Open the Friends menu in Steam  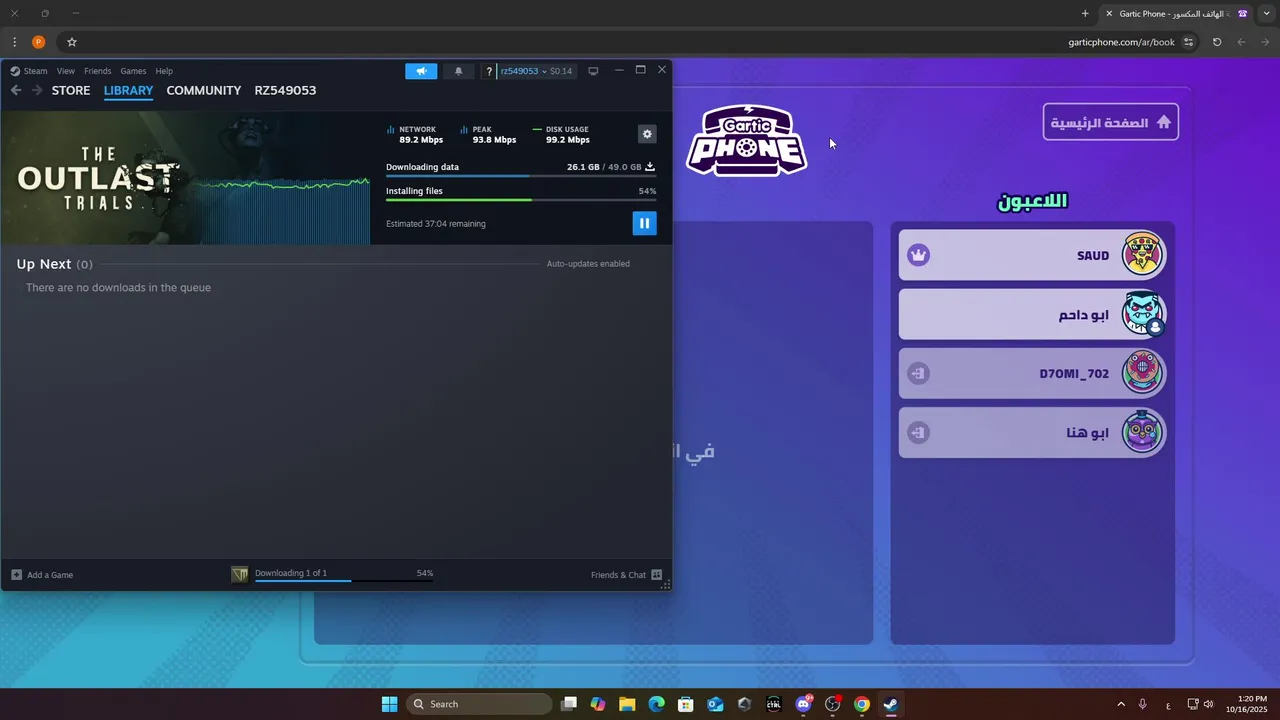tap(98, 71)
